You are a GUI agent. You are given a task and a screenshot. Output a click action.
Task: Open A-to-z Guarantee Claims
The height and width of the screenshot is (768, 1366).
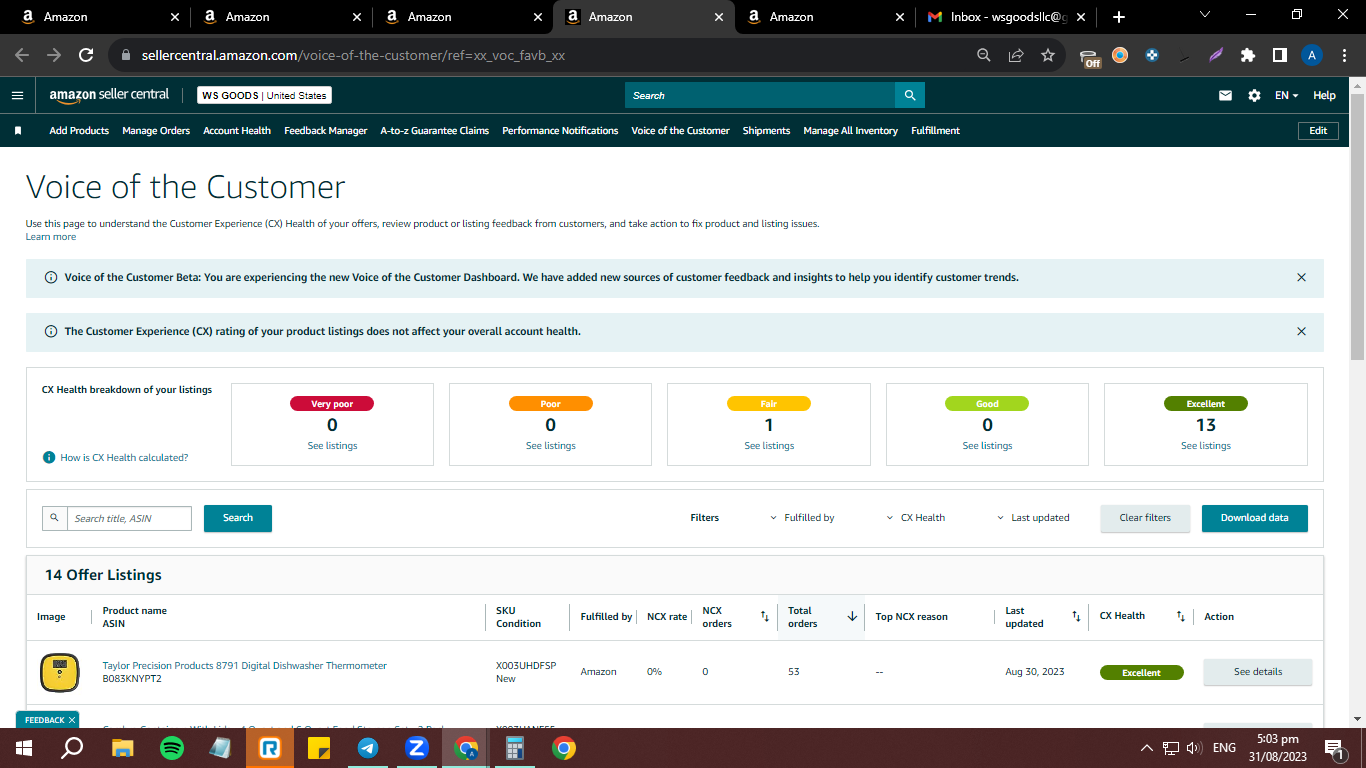point(435,131)
